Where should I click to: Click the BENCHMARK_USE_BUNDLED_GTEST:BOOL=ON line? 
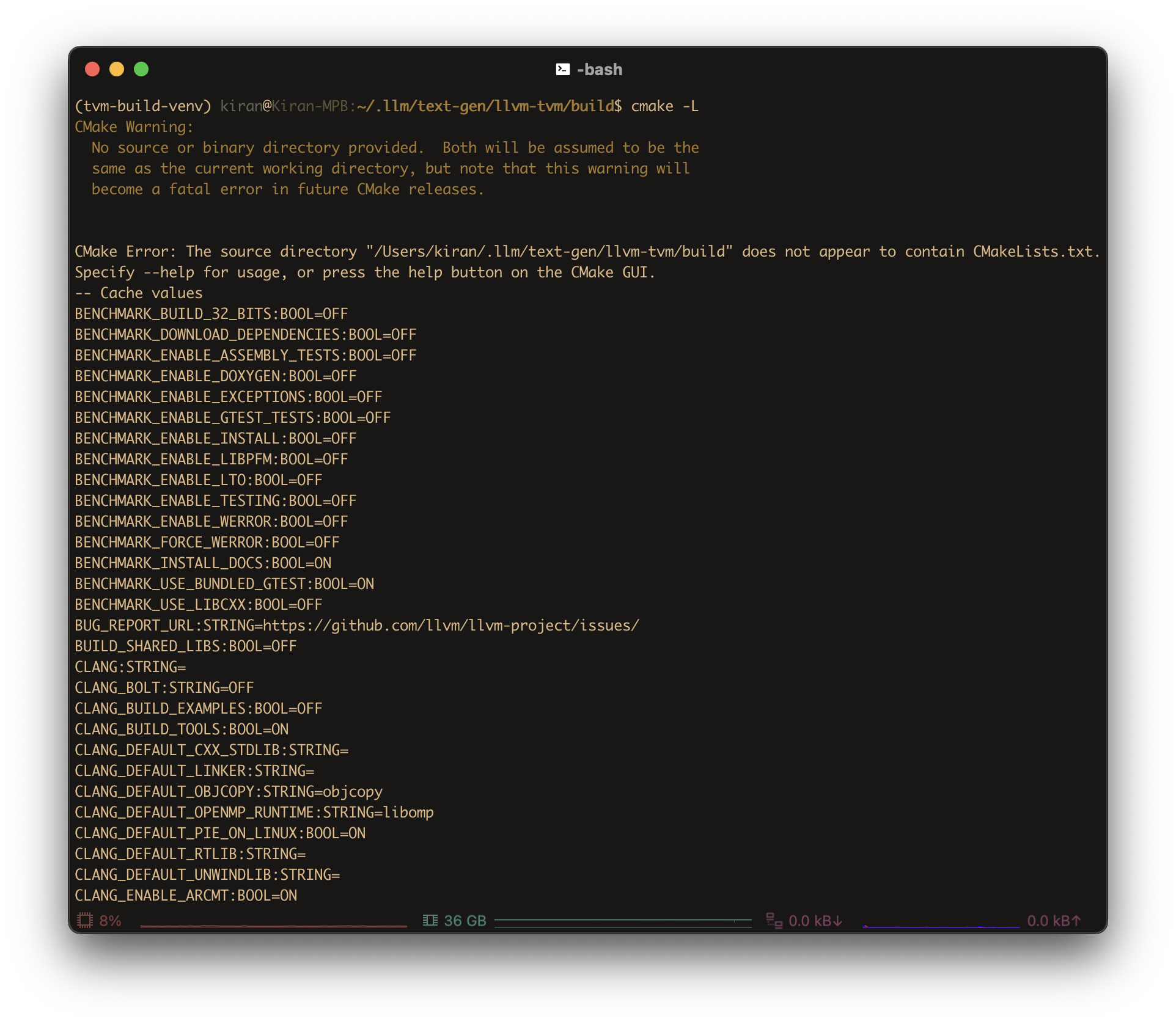(224, 584)
